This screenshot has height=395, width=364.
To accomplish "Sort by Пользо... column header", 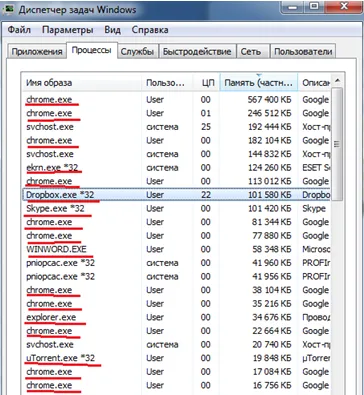I will [168, 83].
